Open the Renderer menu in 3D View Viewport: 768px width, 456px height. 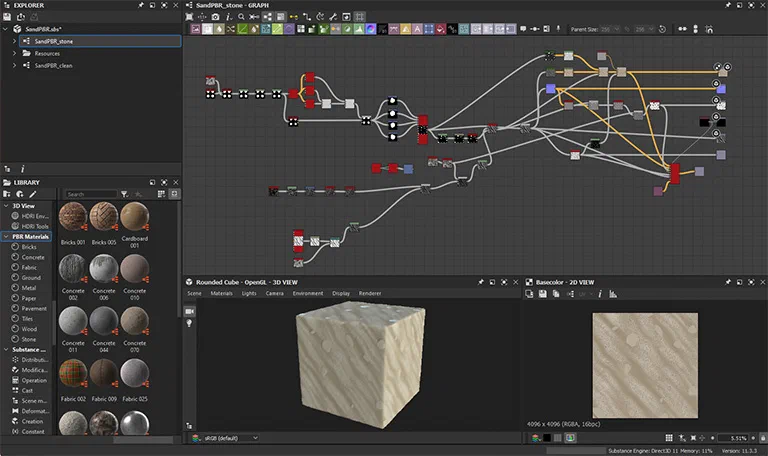[370, 293]
